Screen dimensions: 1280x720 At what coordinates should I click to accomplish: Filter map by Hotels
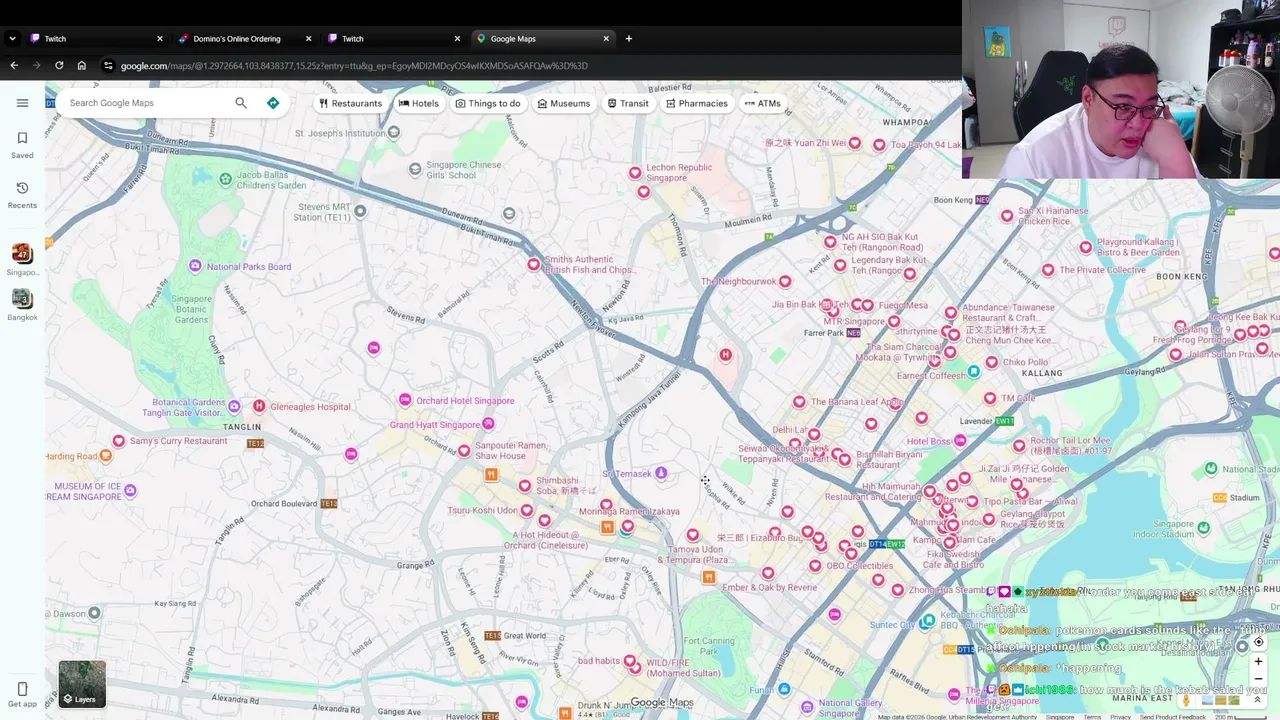[419, 103]
